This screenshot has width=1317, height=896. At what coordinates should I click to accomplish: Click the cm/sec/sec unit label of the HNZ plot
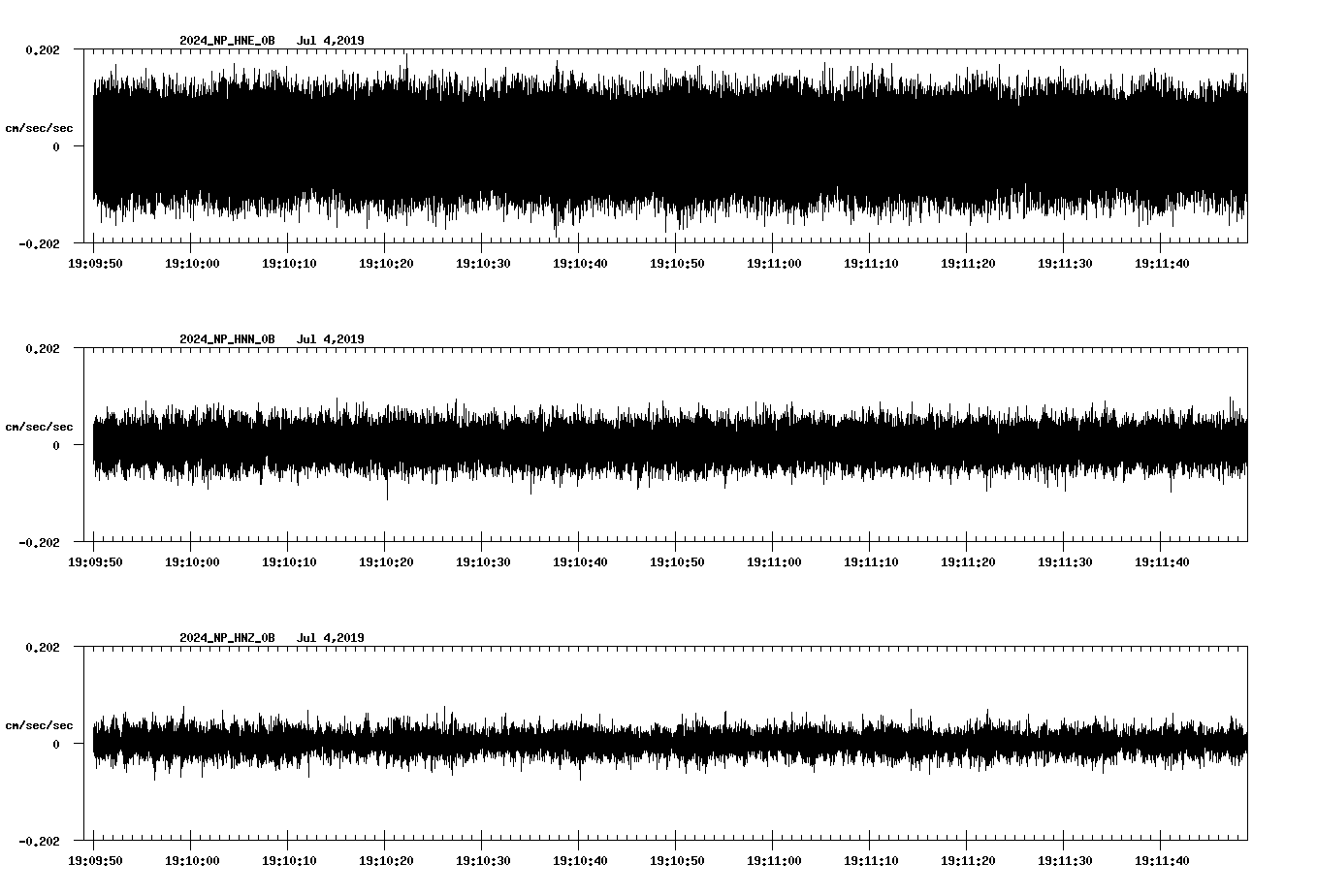click(39, 725)
